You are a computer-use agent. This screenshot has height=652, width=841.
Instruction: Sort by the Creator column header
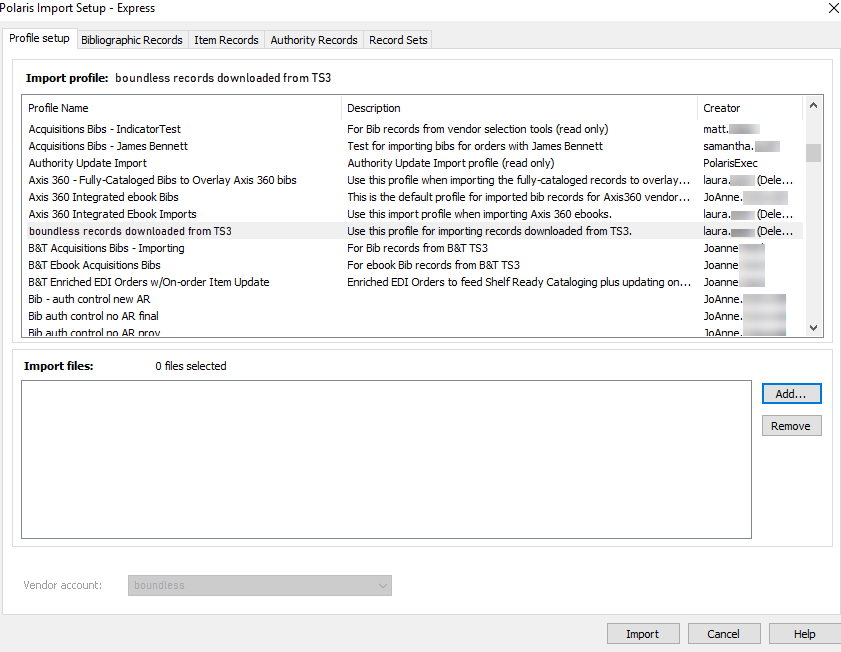coord(750,108)
